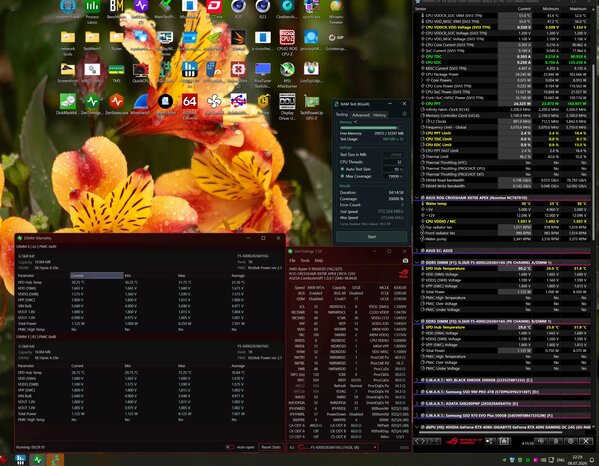Select the Max Coverage radio option
Image resolution: width=599 pixels, height=466 pixels.
coord(342,176)
